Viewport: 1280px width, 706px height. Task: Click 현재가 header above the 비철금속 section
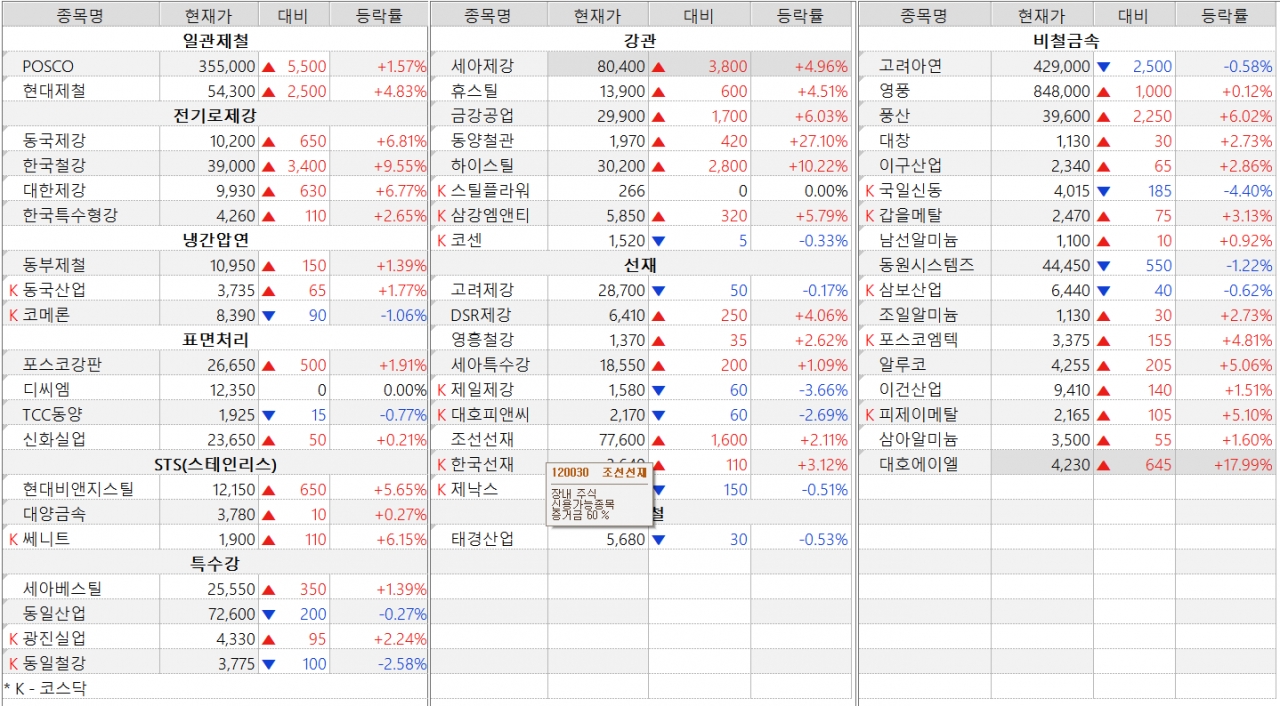1042,16
